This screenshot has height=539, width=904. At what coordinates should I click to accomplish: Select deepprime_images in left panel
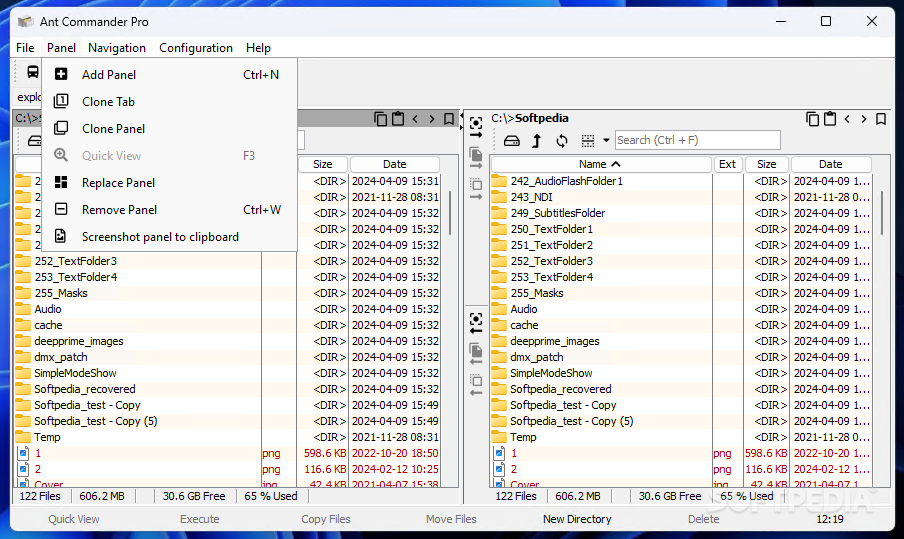78,341
